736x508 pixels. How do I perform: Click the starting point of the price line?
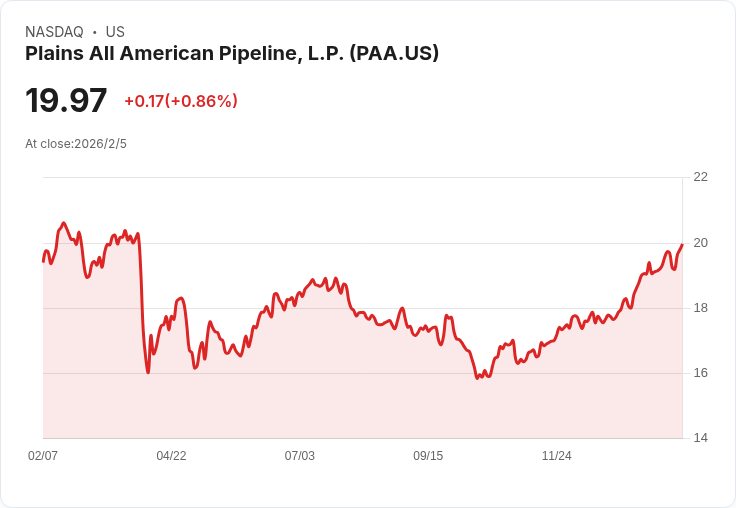coord(43,261)
